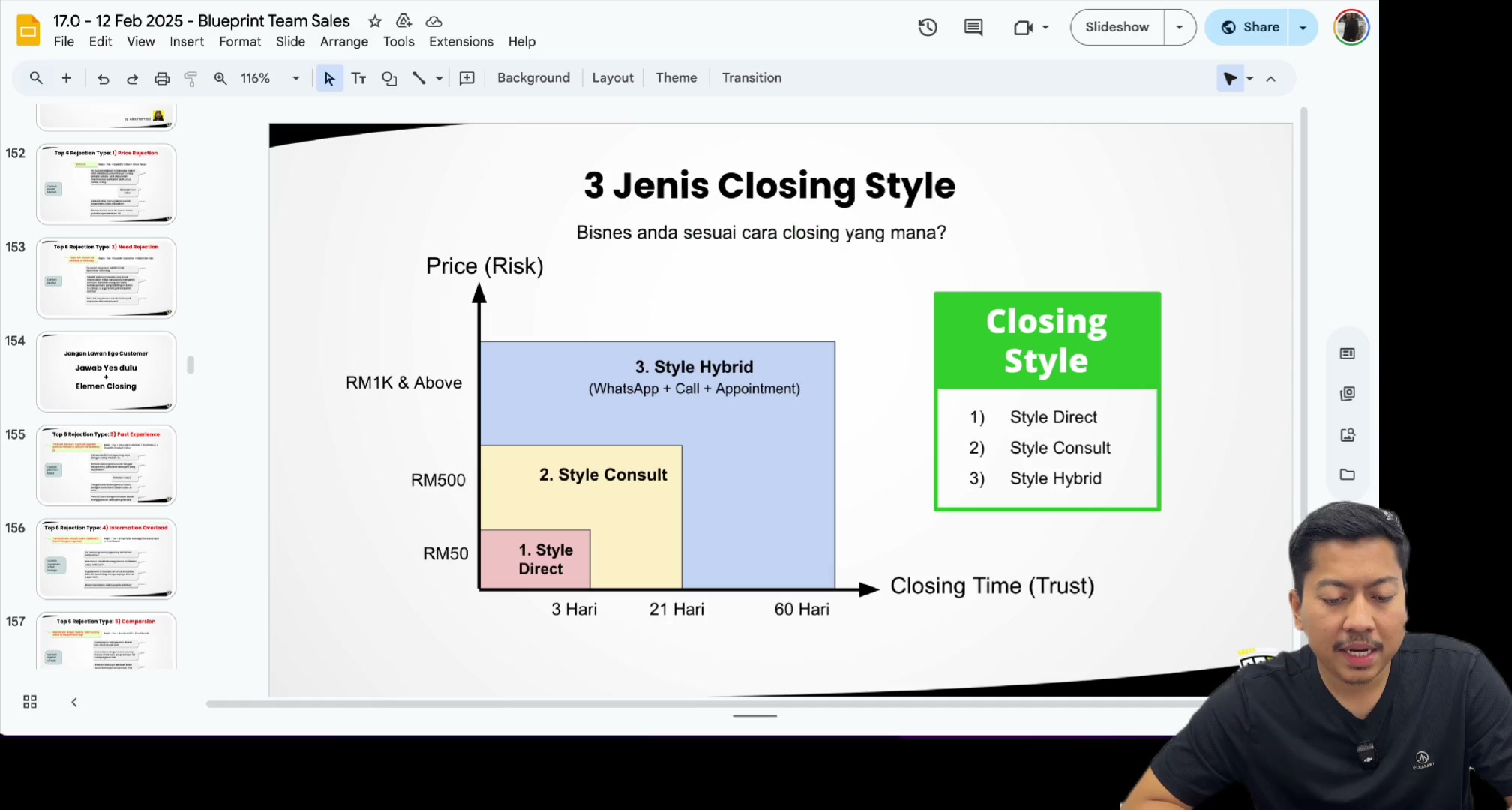Open the File menu

pyautogui.click(x=64, y=42)
